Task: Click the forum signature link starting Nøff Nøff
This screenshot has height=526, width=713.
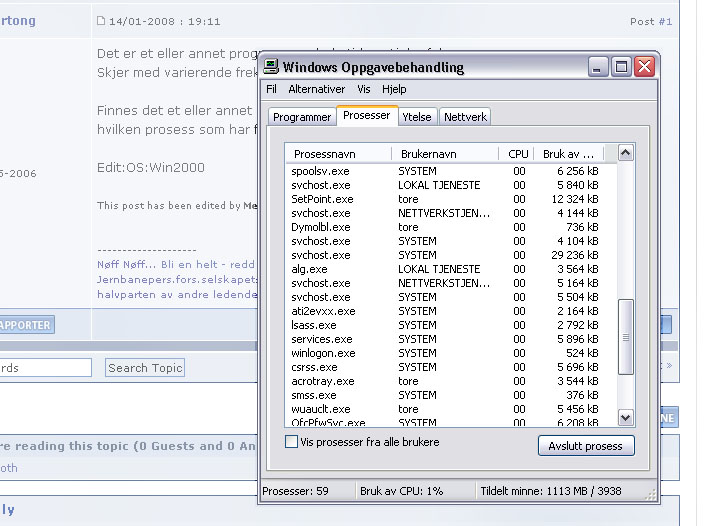Action: (176, 264)
